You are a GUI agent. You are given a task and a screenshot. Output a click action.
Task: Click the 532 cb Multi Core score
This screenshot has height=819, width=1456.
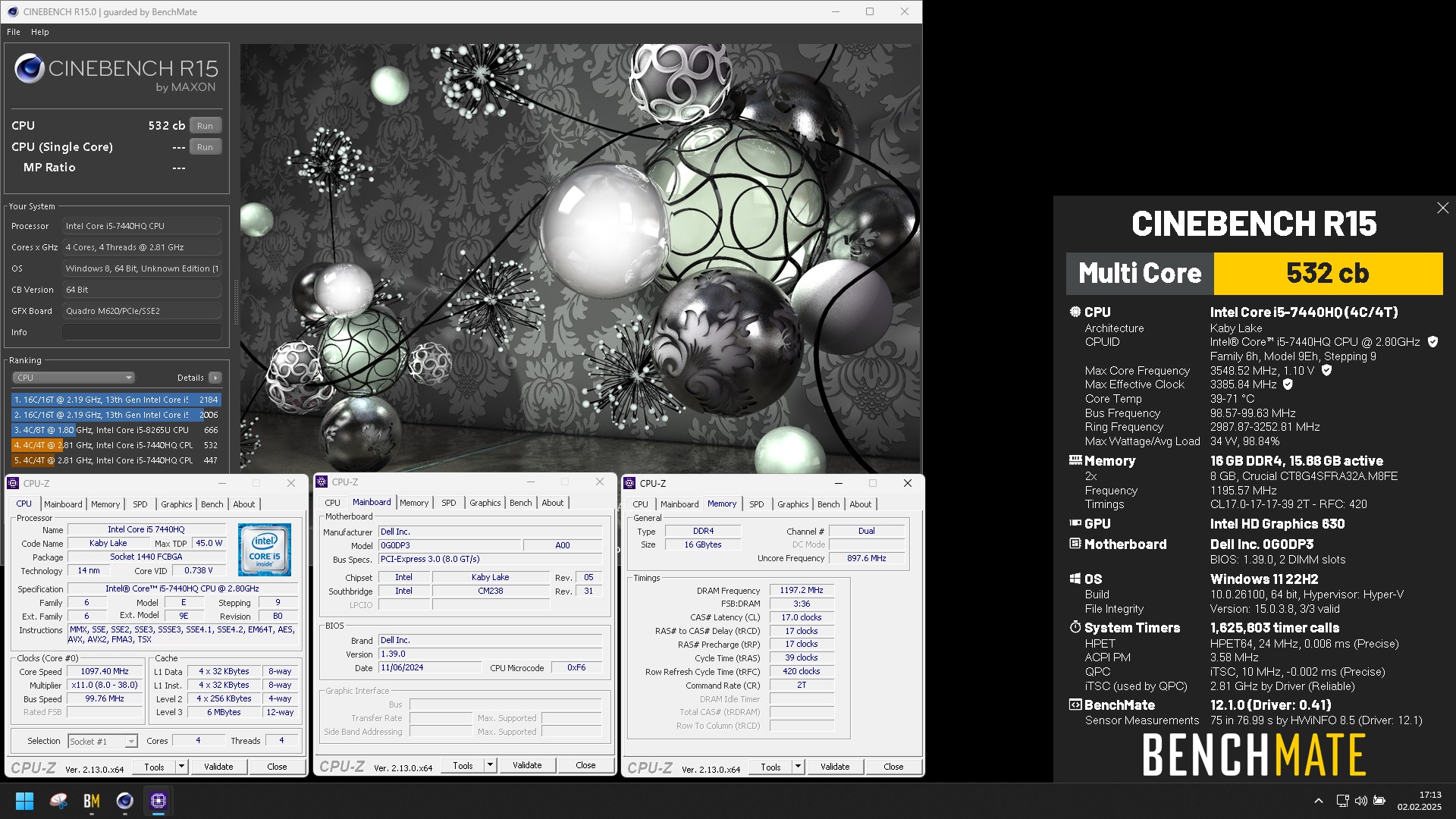(x=1328, y=273)
